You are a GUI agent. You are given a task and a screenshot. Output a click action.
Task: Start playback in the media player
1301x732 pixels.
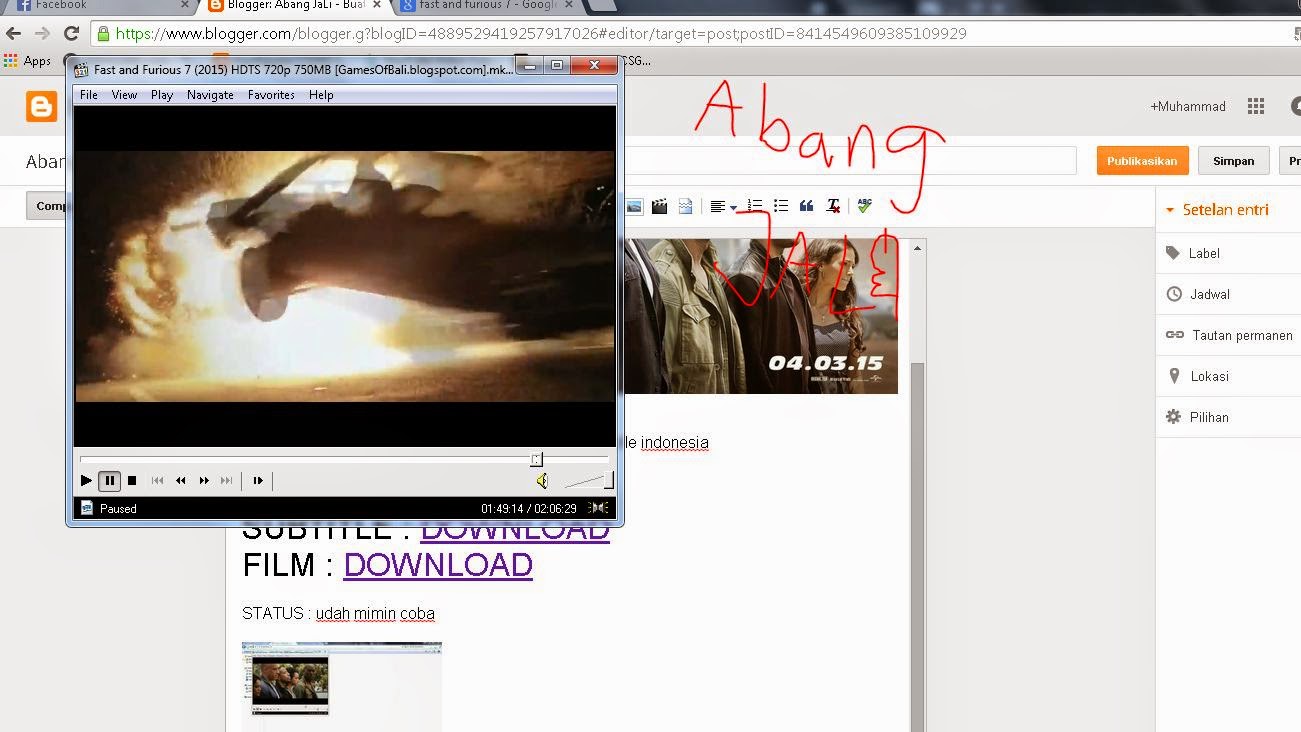point(86,481)
